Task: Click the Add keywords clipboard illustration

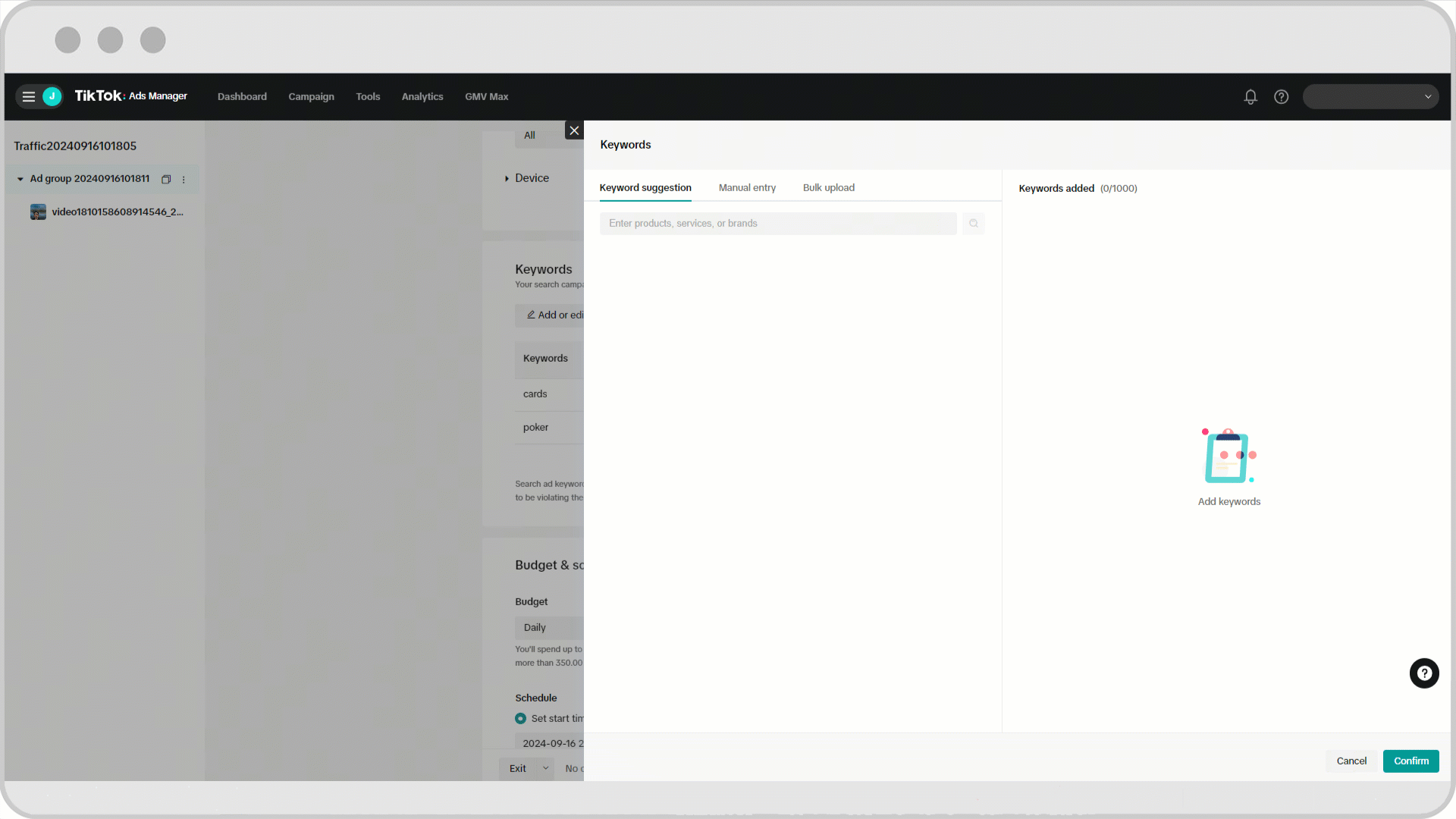Action: click(x=1228, y=457)
